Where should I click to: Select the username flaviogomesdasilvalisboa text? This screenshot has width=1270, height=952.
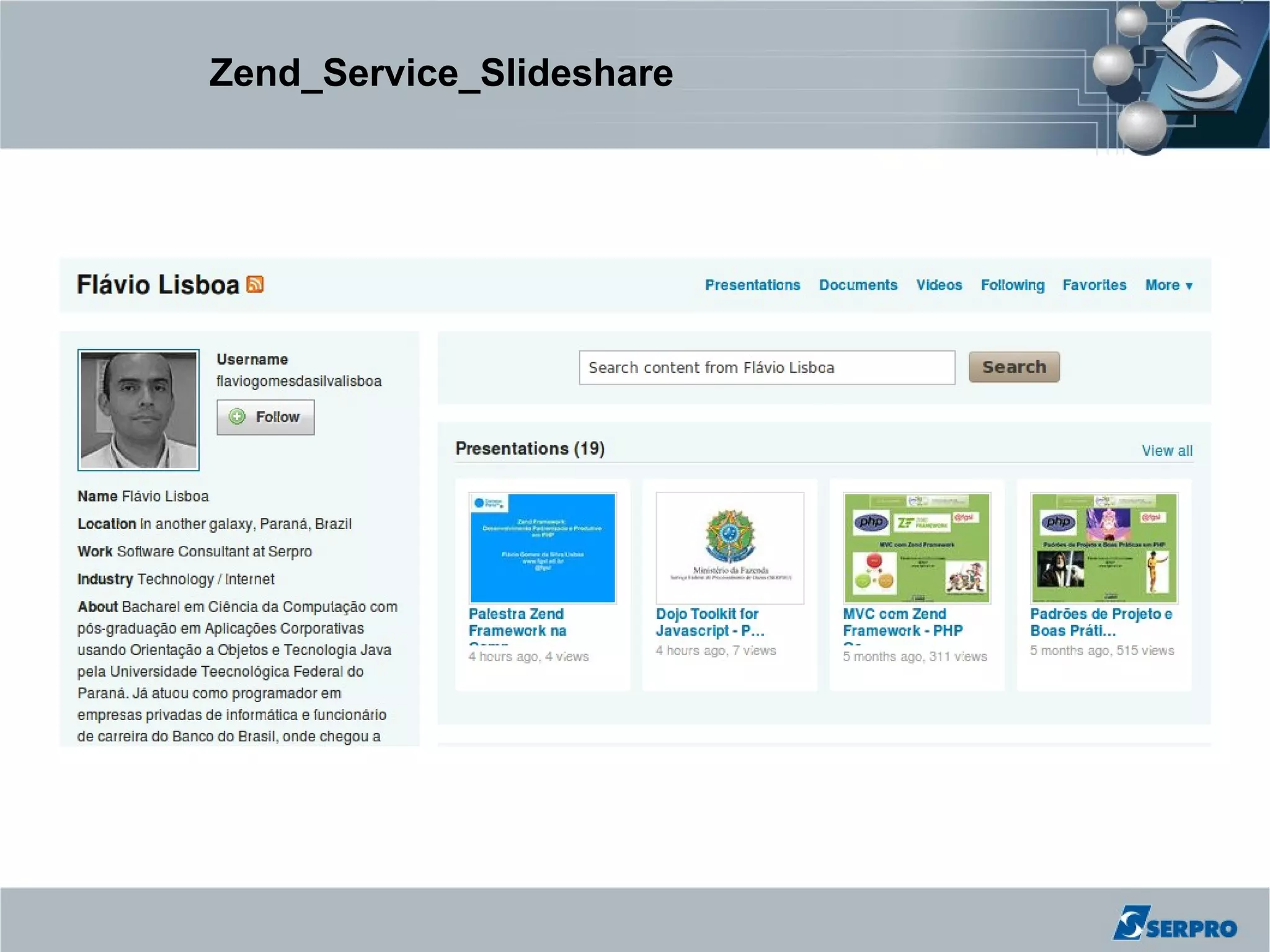point(299,381)
